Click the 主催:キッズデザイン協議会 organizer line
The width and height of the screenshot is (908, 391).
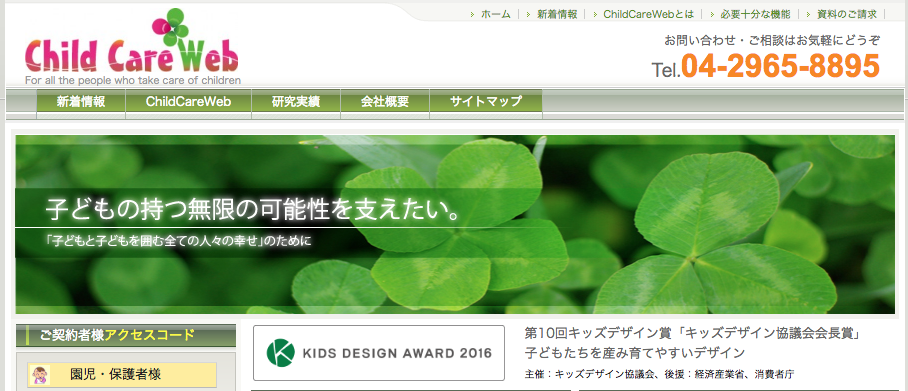click(x=659, y=374)
